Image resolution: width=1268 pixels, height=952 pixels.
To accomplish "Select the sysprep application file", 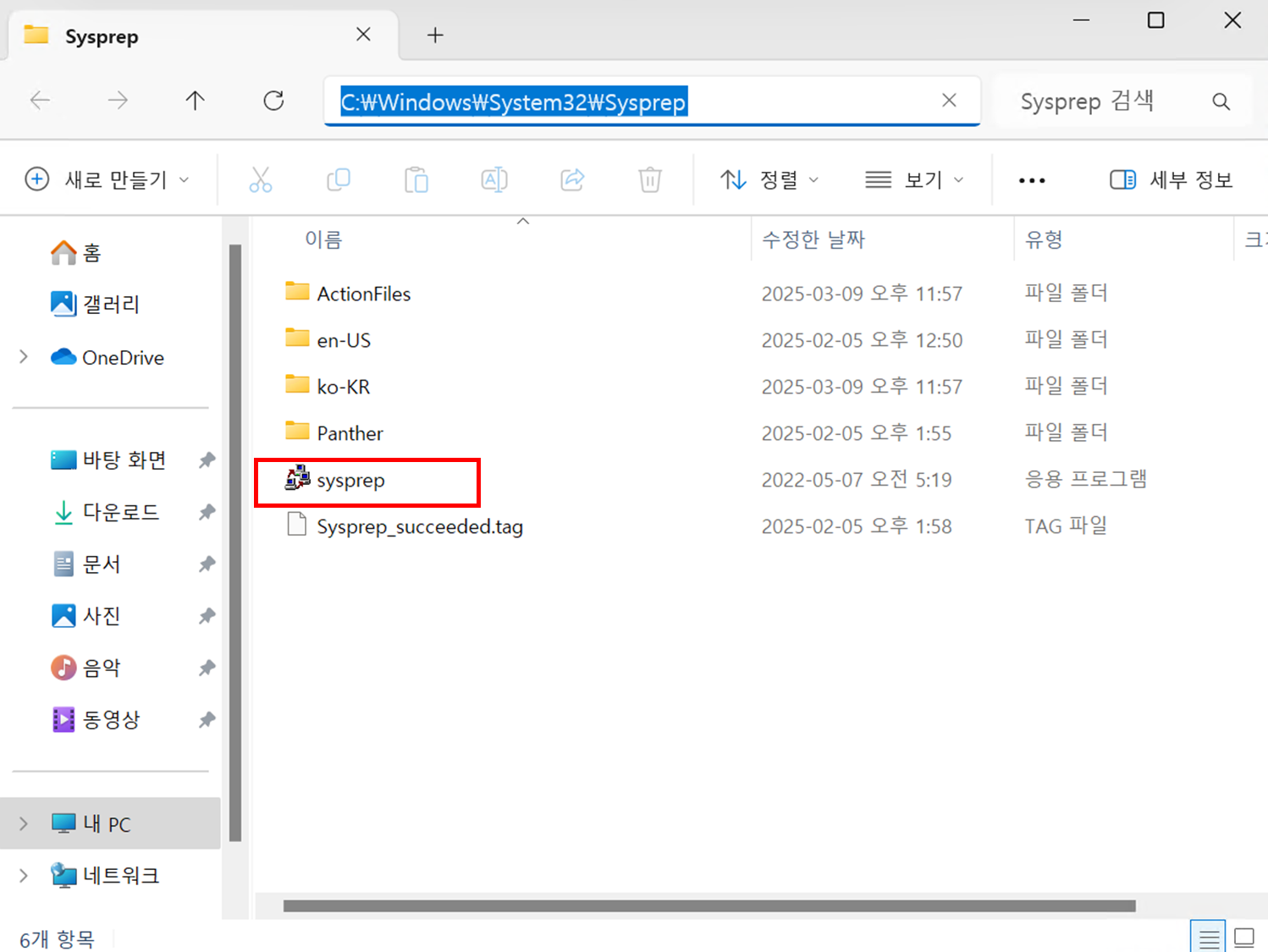I will [x=350, y=481].
